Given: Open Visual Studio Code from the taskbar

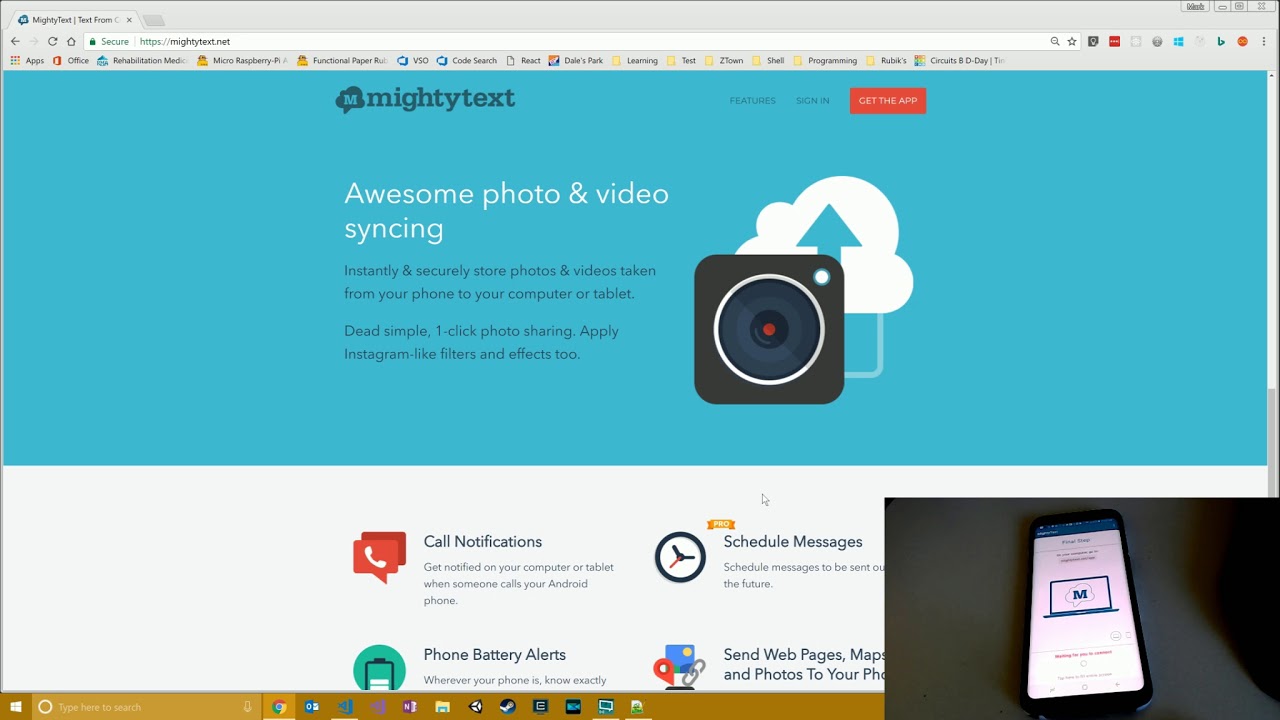Looking at the screenshot, I should 345,707.
